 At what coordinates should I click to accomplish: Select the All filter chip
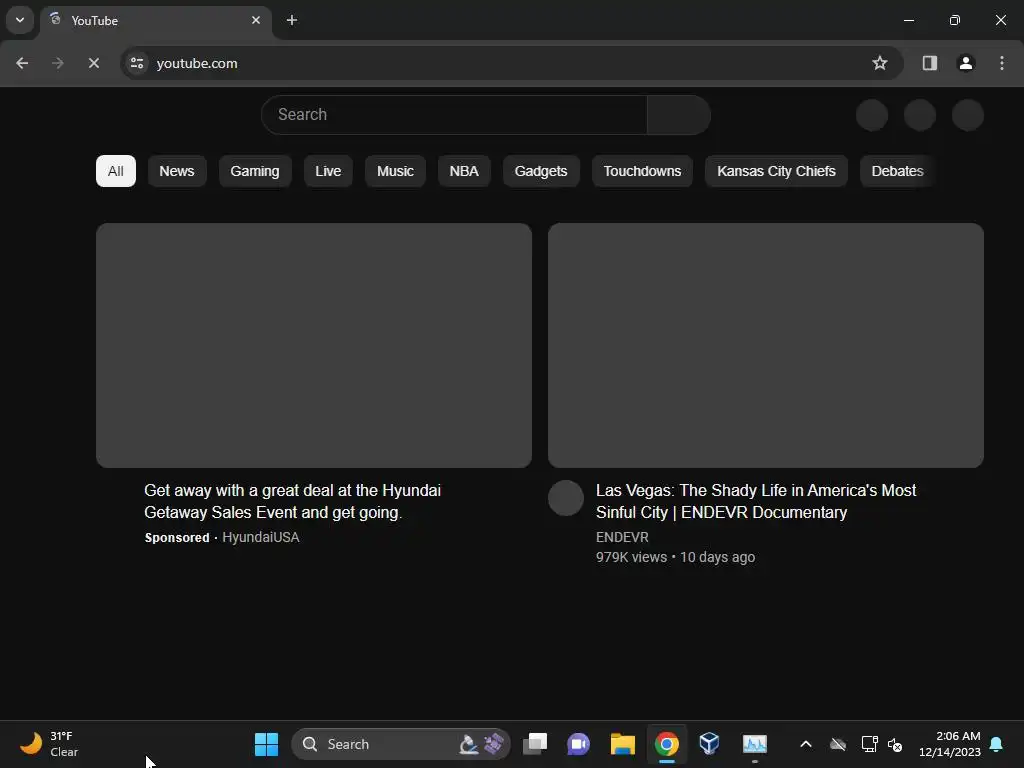pos(116,171)
